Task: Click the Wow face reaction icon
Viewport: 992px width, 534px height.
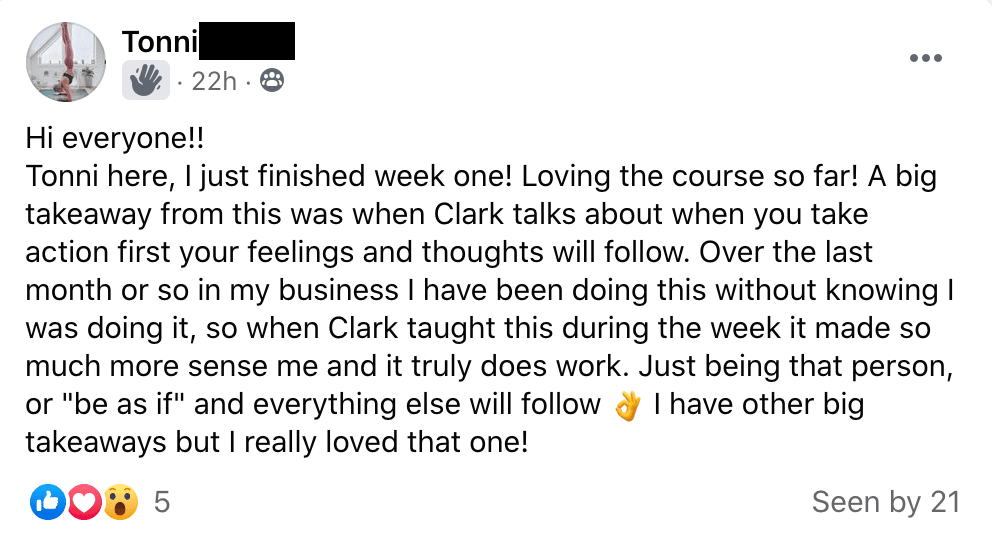Action: (x=120, y=502)
